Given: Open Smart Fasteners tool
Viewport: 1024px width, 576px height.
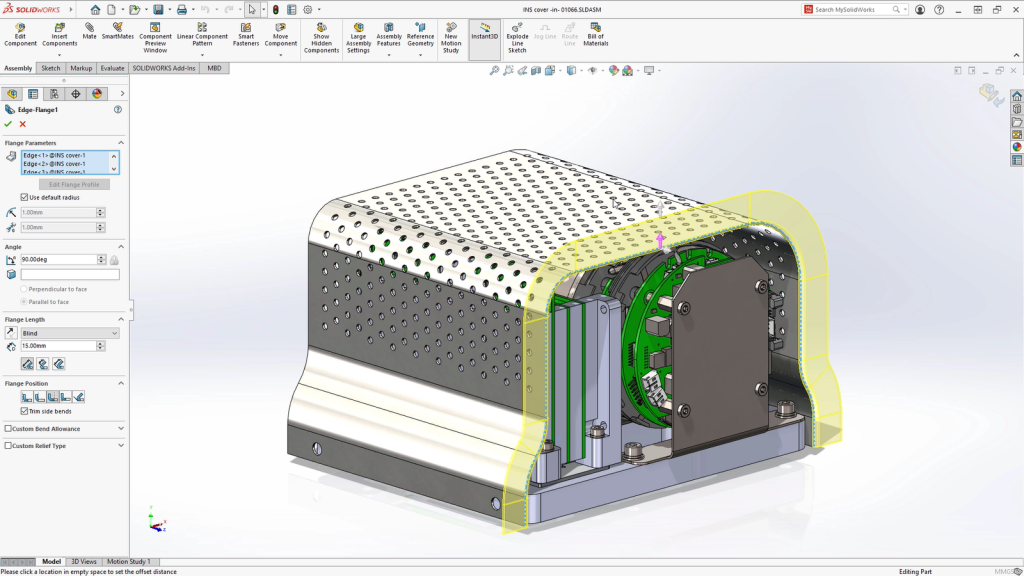Looking at the screenshot, I should (x=245, y=34).
